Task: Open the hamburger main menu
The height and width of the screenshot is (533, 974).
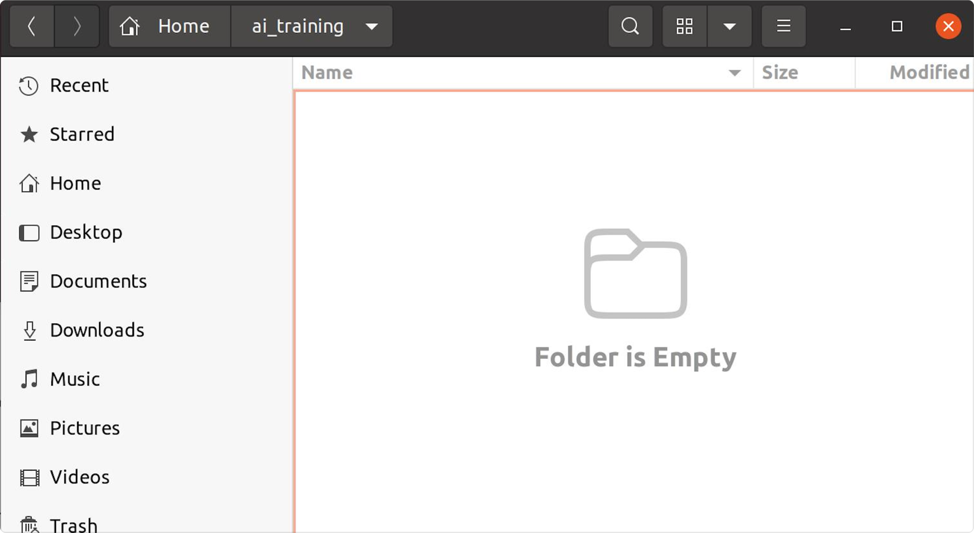Action: [784, 27]
